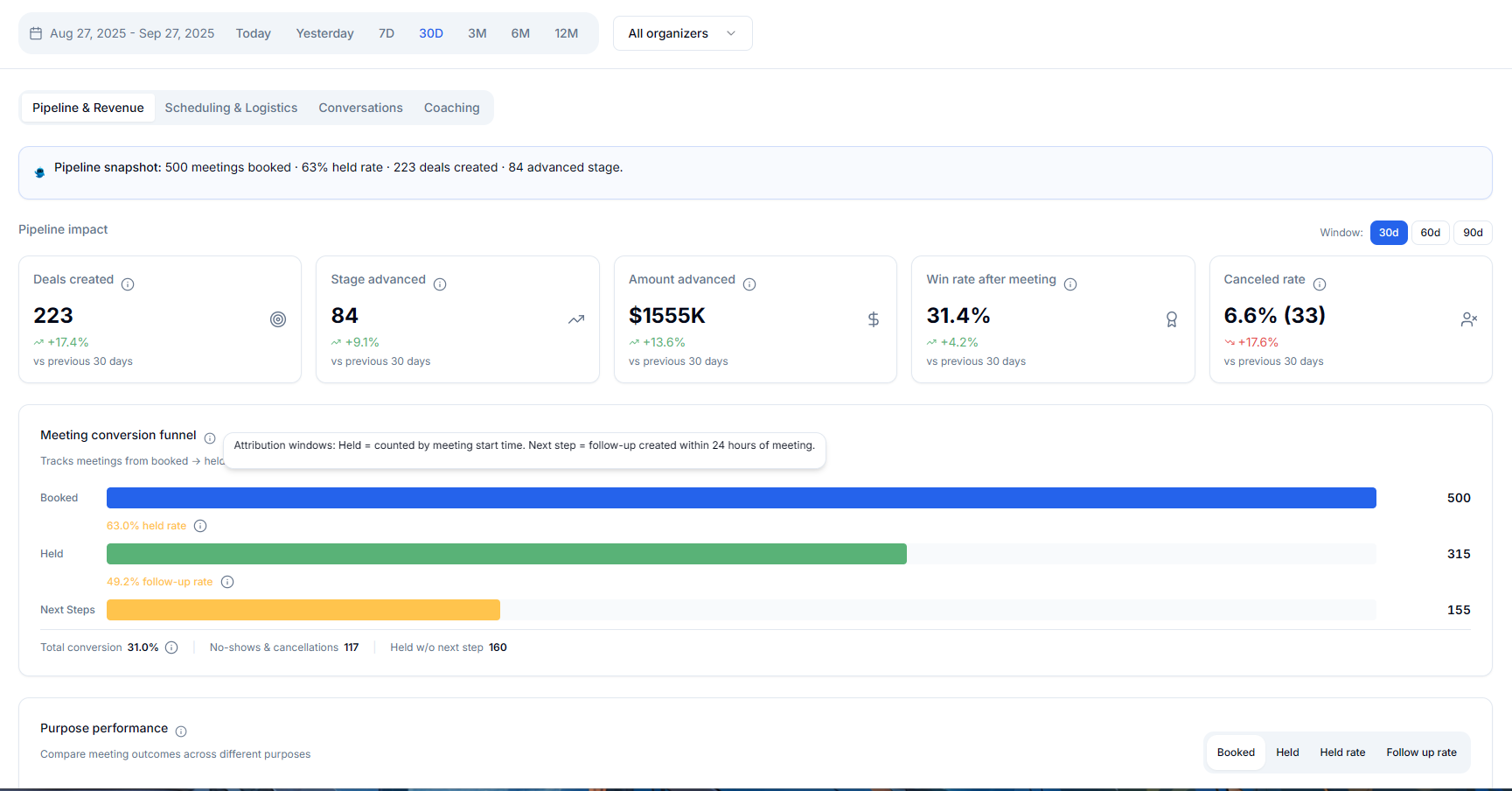Open the Meeting conversion funnel info tooltip
Screen dimensions: 1512x791
click(x=211, y=437)
